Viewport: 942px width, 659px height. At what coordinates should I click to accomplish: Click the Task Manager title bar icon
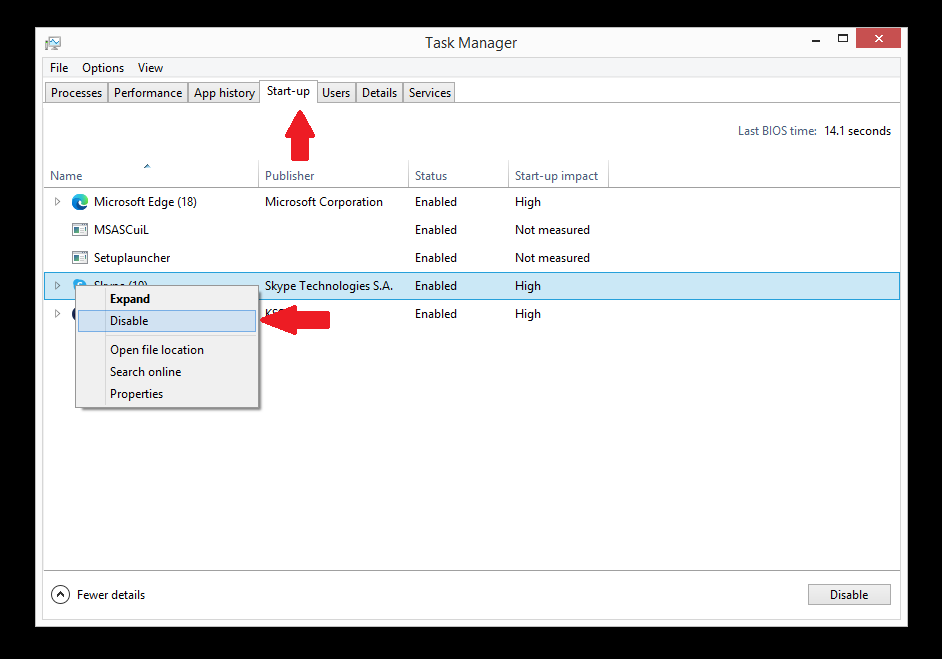pos(53,43)
